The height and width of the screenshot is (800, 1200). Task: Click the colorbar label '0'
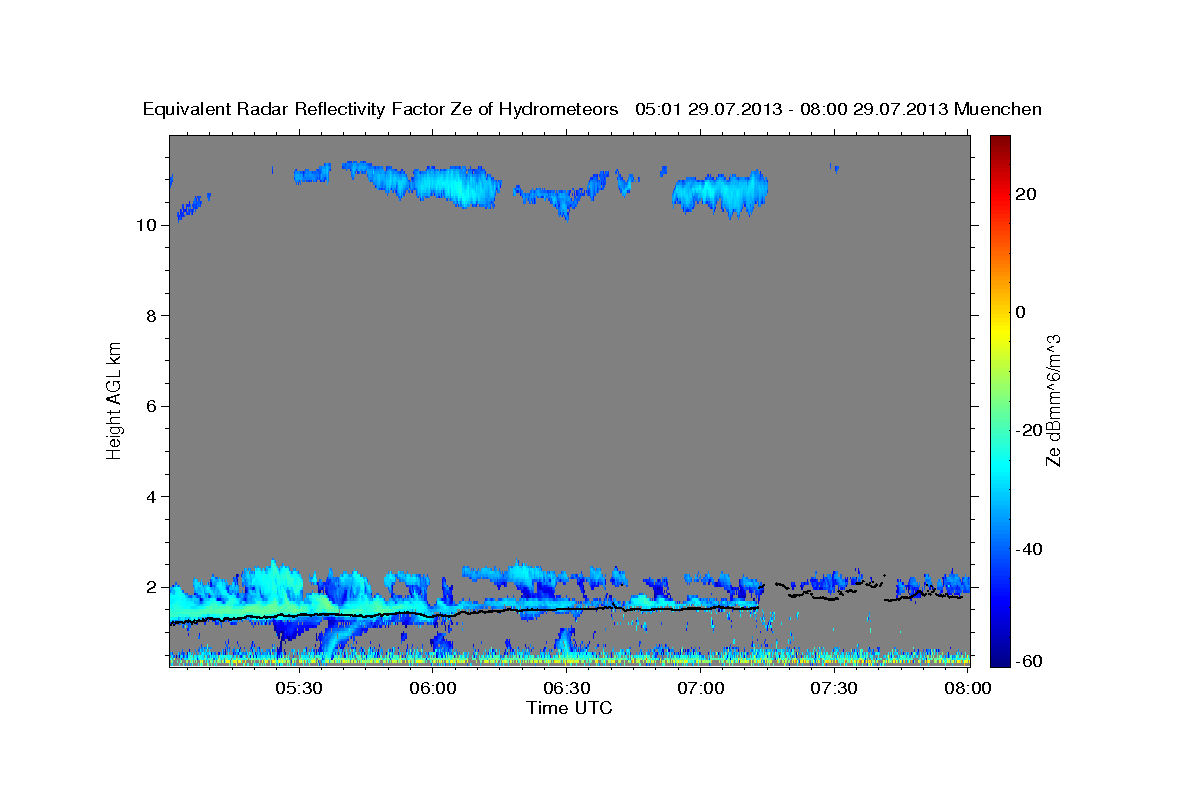[x=1022, y=312]
